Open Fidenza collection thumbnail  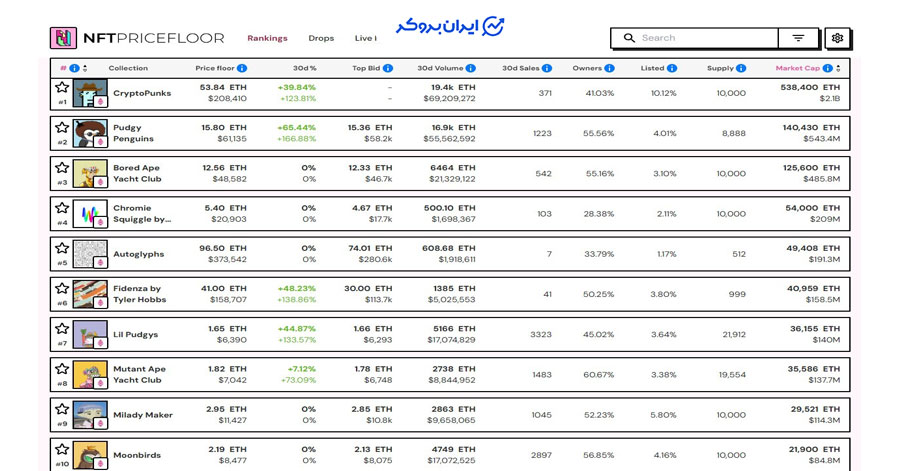(90, 294)
